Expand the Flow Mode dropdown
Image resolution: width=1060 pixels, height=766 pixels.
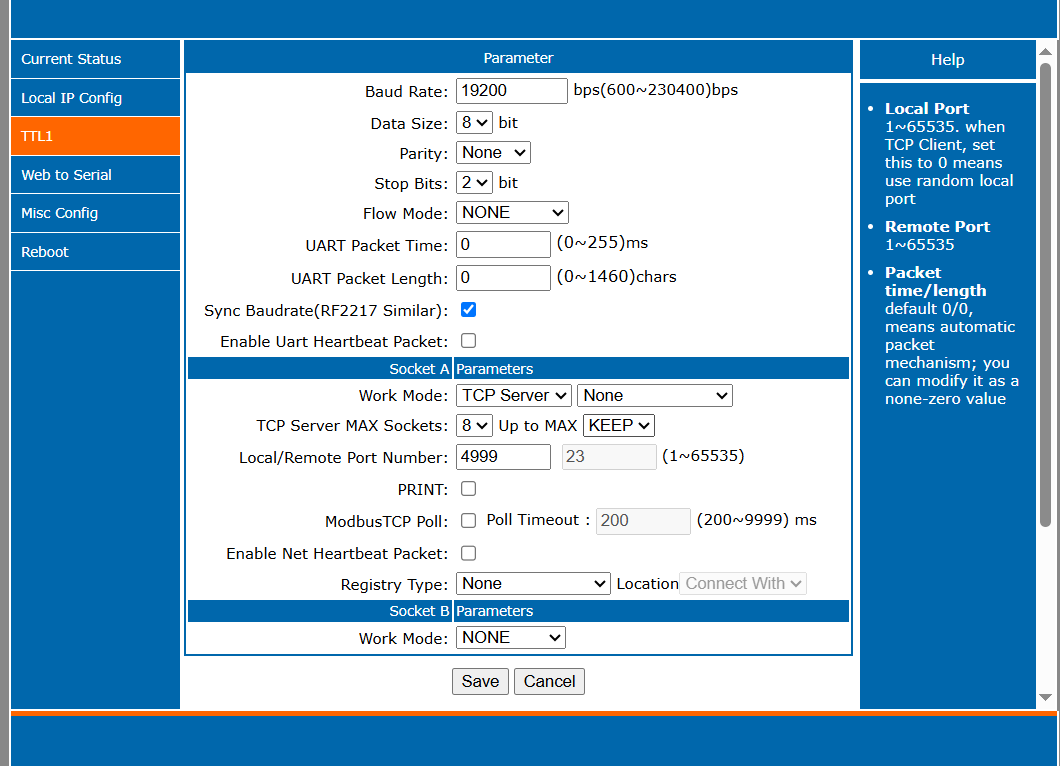512,212
